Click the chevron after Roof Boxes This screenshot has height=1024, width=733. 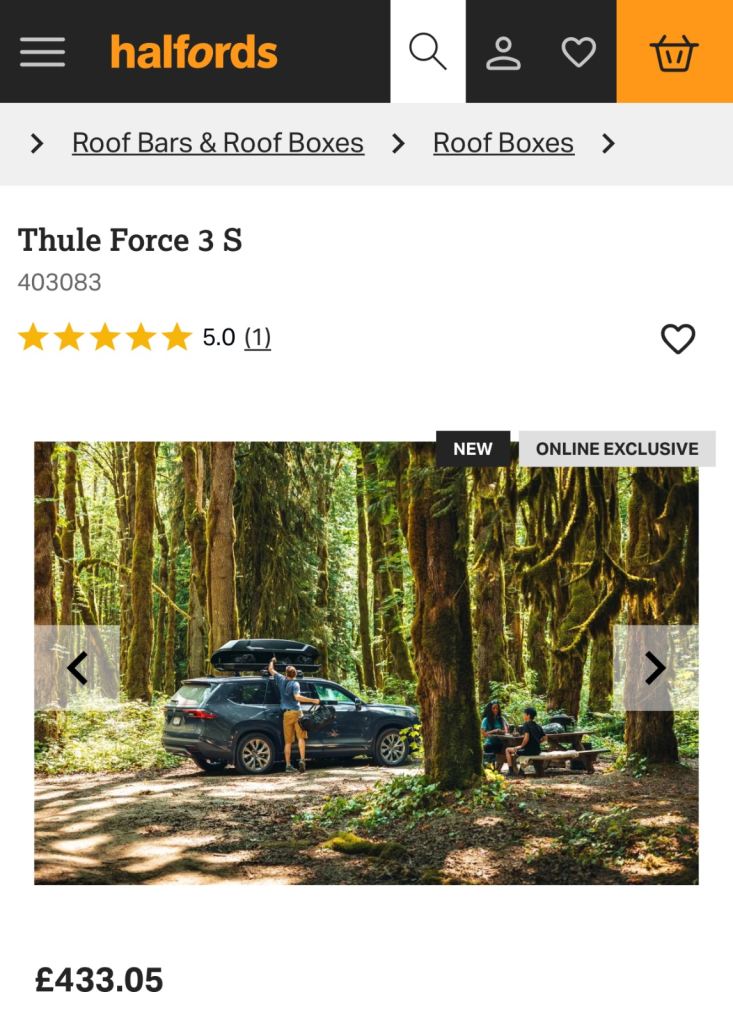click(608, 143)
